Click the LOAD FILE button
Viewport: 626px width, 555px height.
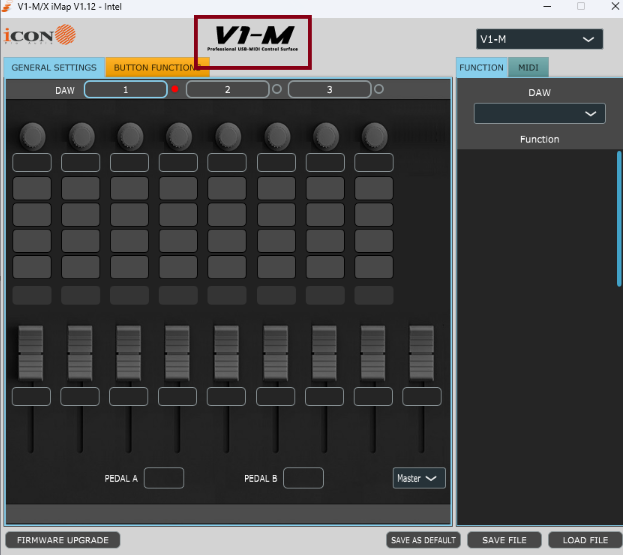tap(585, 540)
